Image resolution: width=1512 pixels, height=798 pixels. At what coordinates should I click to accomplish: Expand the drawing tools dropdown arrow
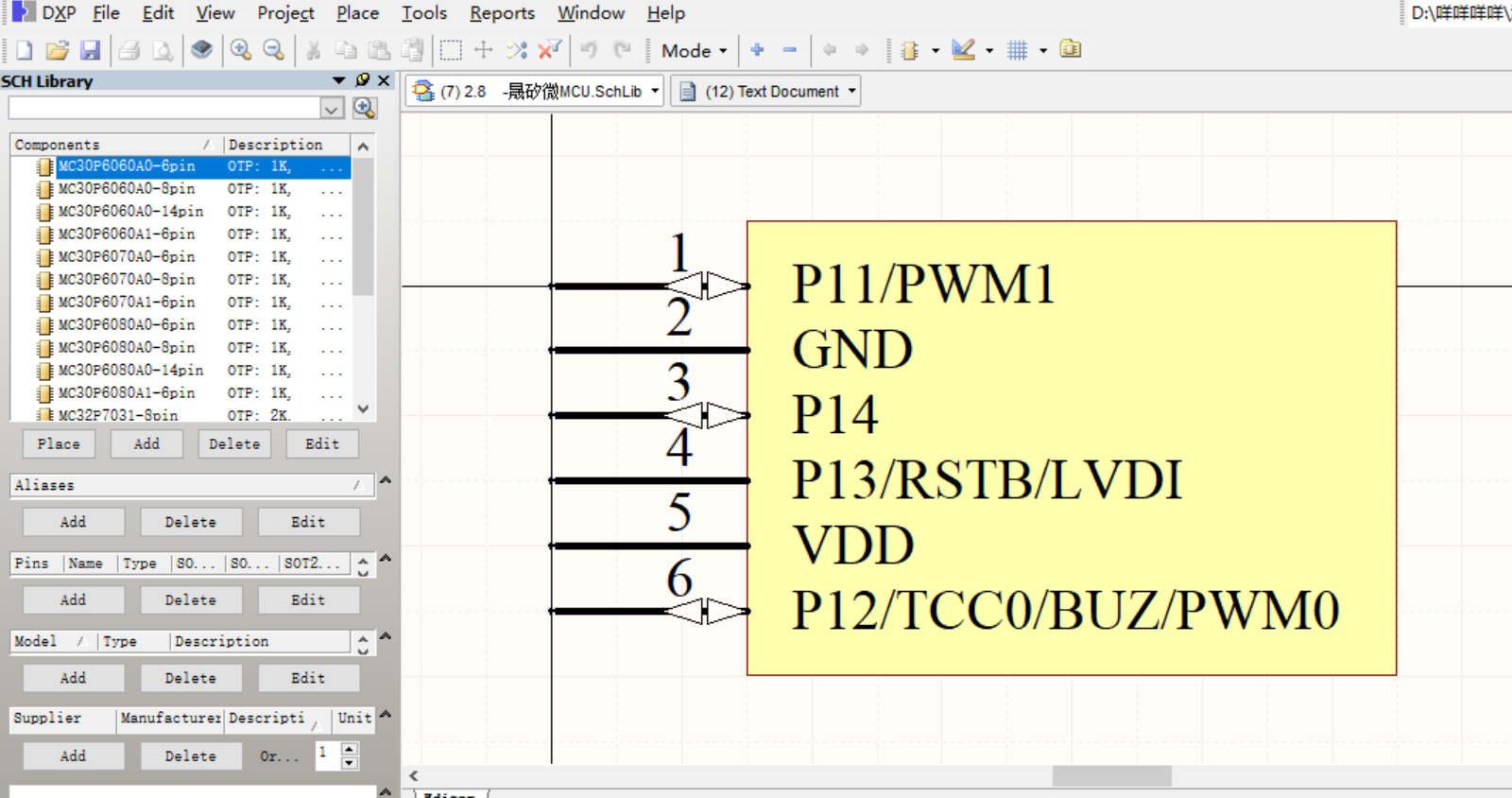pos(989,51)
